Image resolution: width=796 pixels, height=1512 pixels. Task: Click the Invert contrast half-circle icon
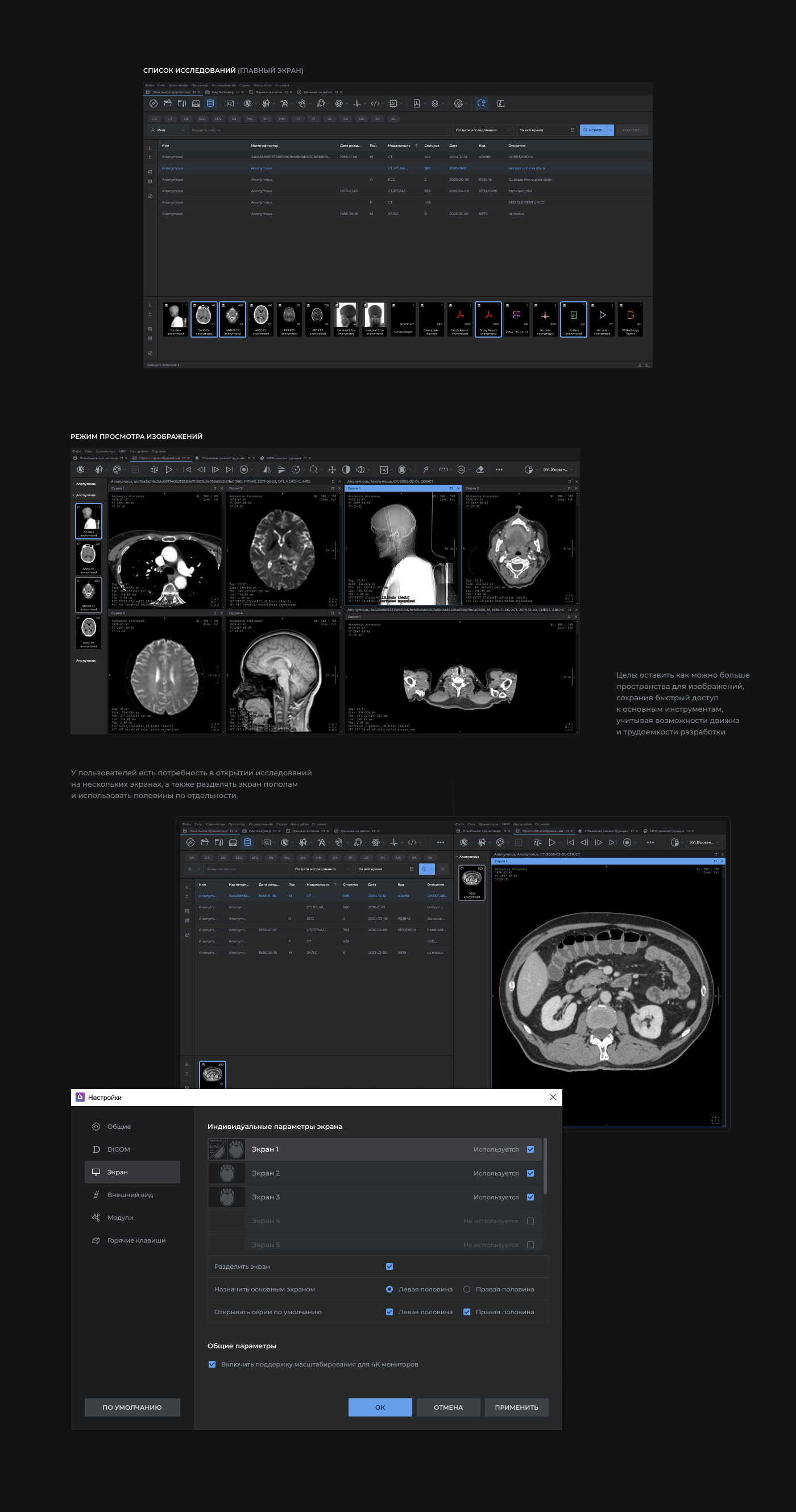(x=346, y=470)
